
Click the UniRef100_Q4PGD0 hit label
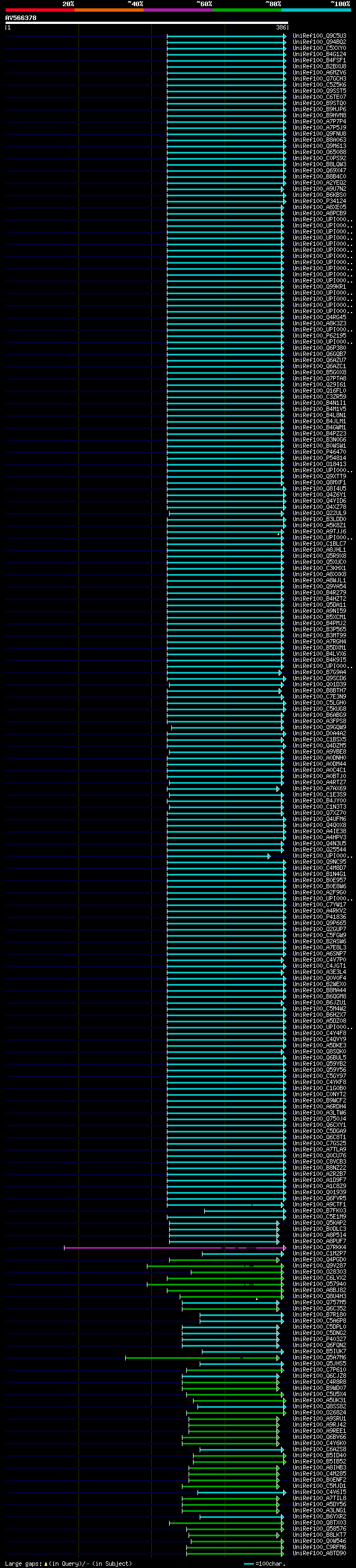[319, 1260]
